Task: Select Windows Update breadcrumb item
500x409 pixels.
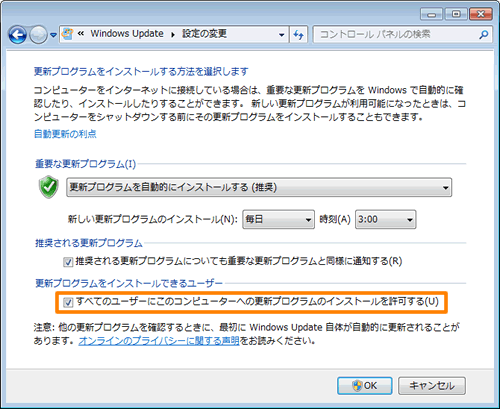Action: tap(127, 34)
